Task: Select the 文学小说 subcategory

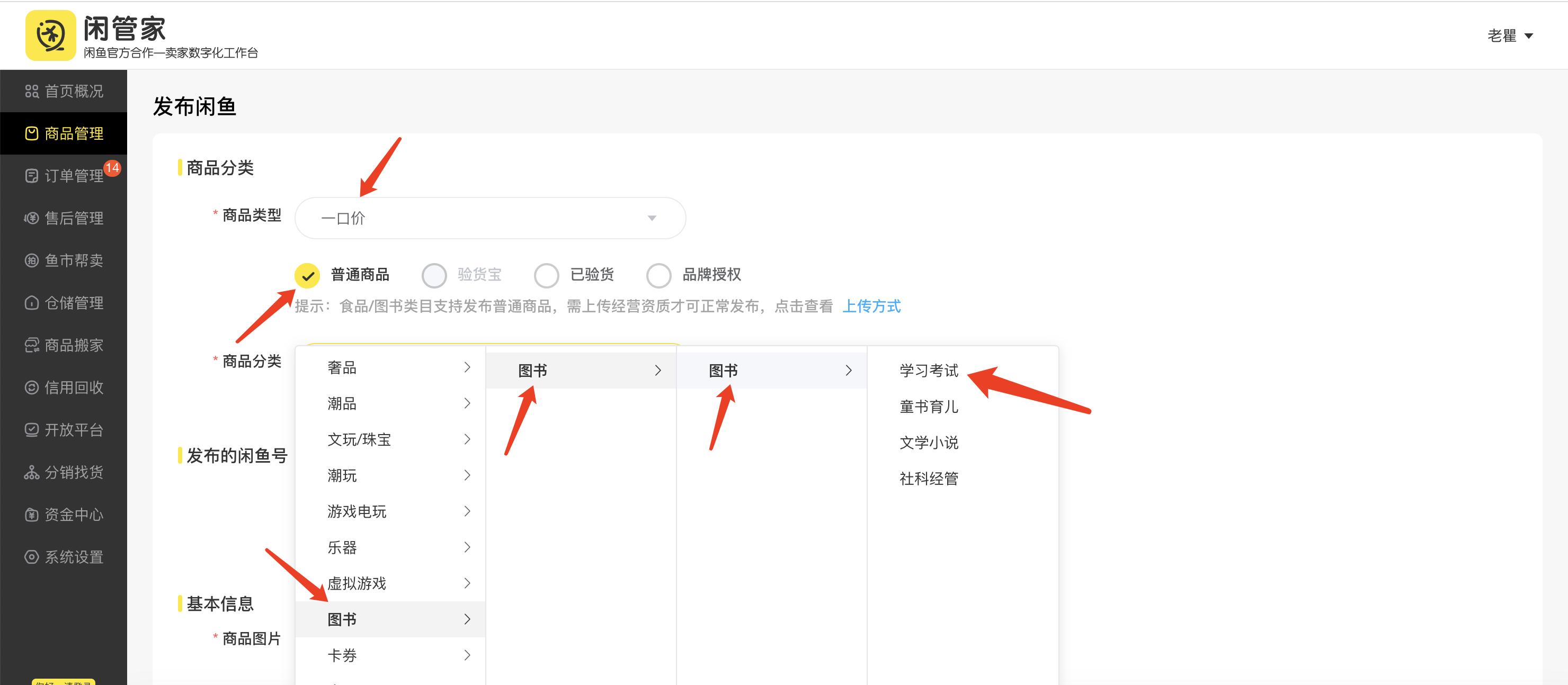Action: (x=928, y=442)
